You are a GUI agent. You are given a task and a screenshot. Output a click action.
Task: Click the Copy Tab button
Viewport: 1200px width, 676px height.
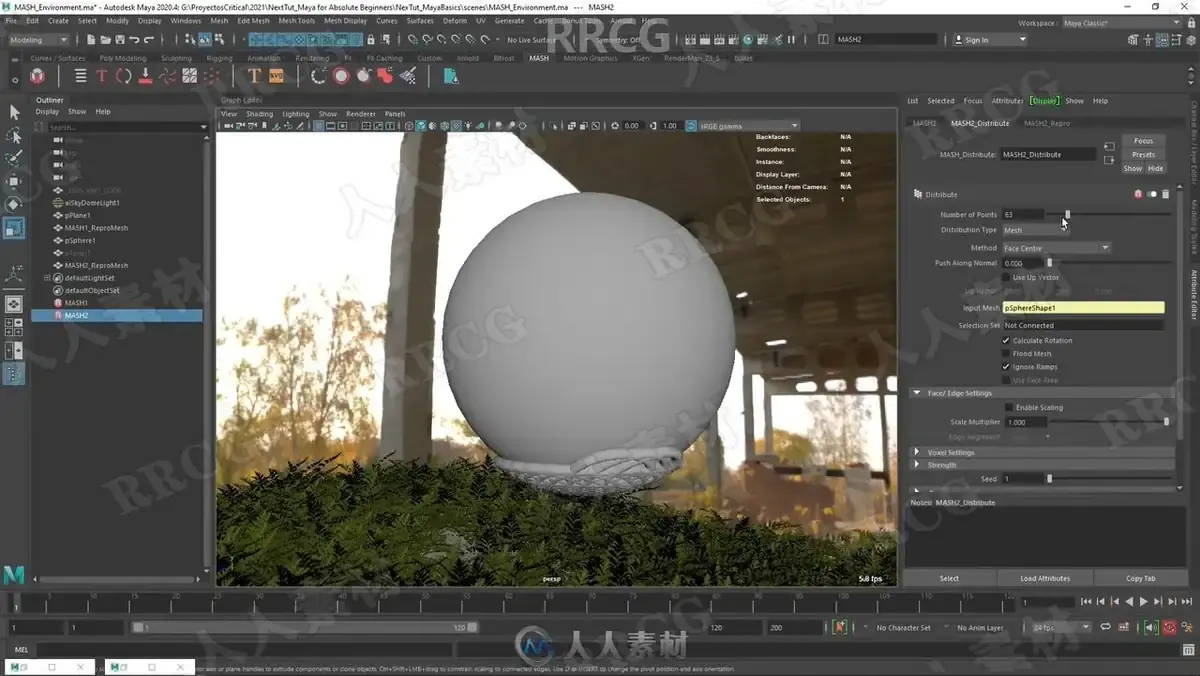point(1141,578)
